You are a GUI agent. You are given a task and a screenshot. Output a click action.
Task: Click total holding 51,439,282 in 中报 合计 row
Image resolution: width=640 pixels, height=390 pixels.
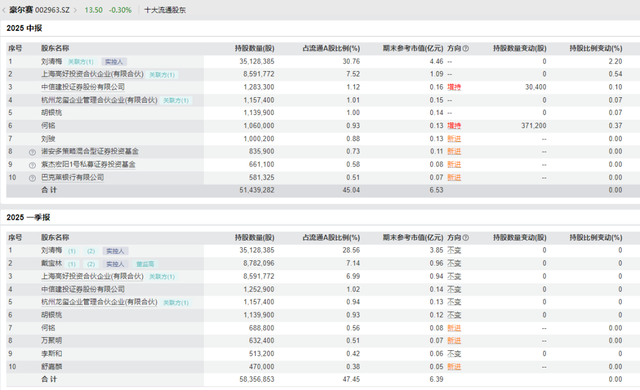coord(257,190)
